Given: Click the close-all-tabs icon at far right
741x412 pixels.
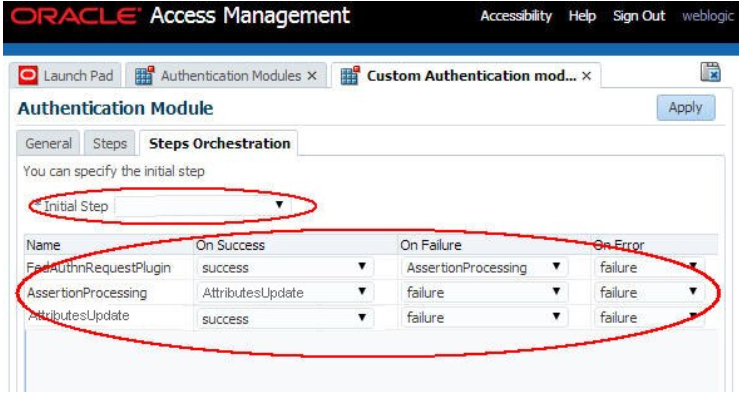Looking at the screenshot, I should 710,72.
